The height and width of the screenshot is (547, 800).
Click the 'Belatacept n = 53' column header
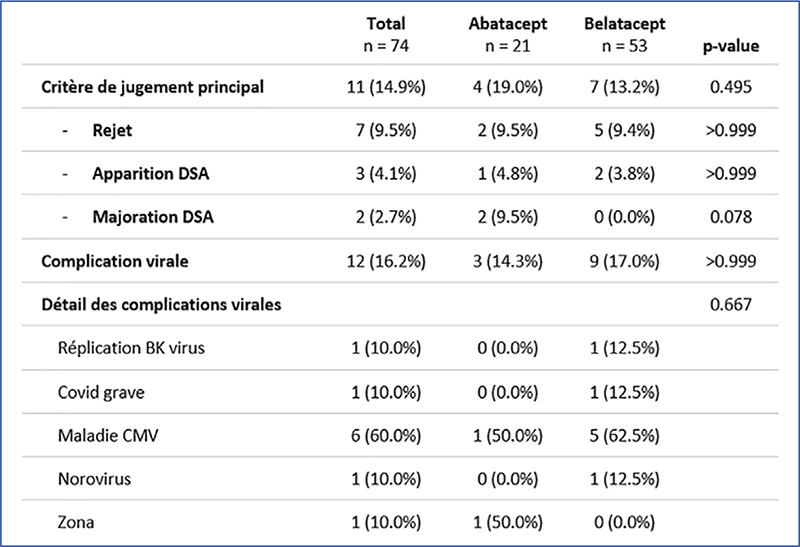622,36
